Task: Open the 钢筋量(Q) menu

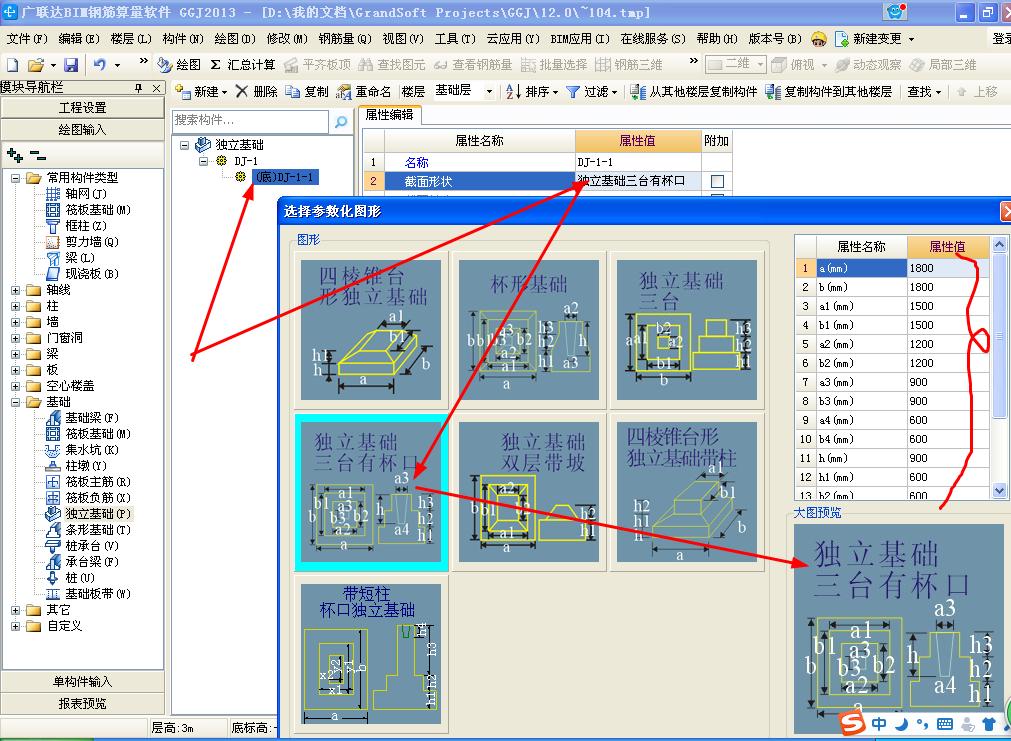Action: coord(345,39)
